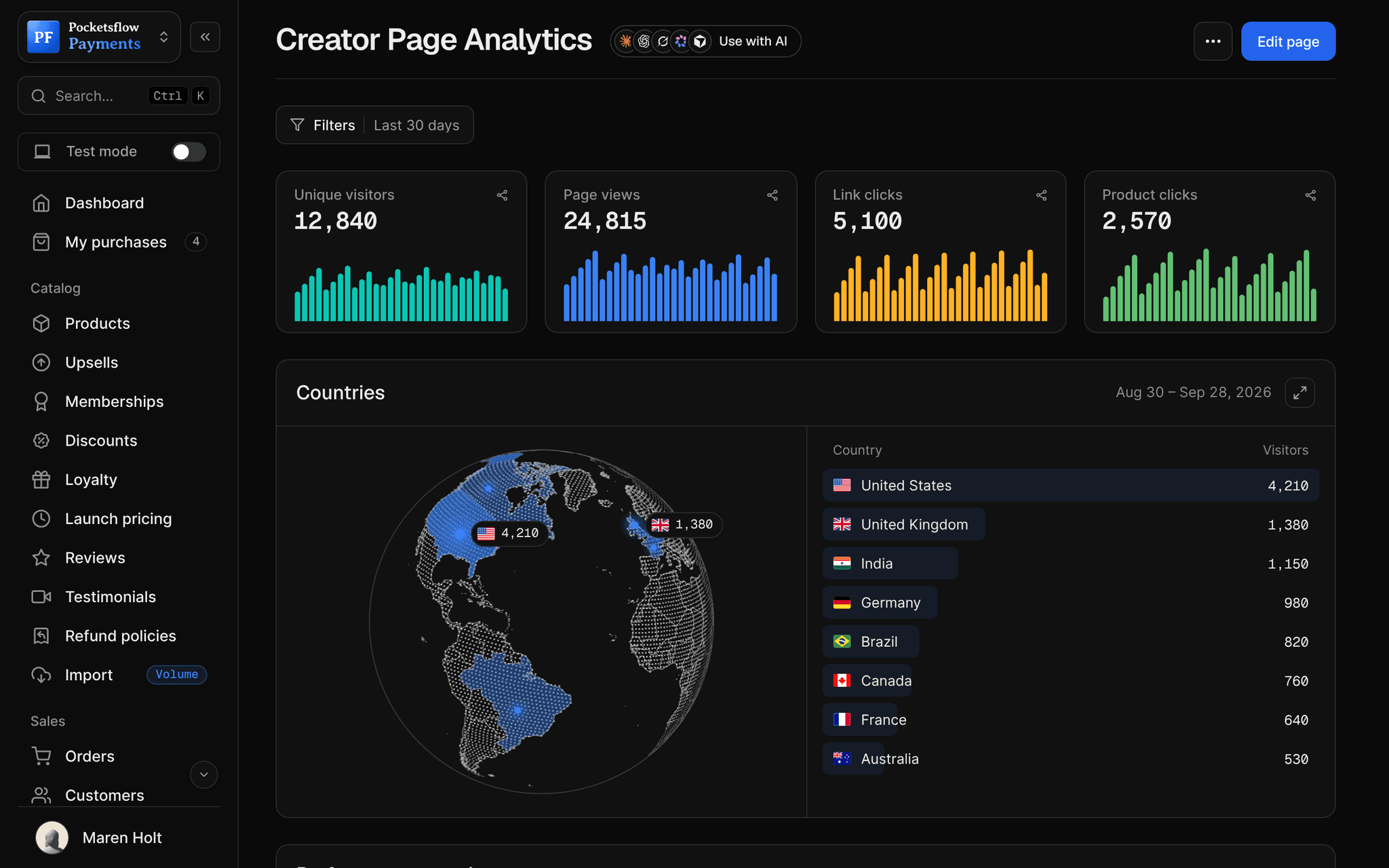Open Maren Holt profile avatar
Viewport: 1389px width, 868px height.
(52, 837)
